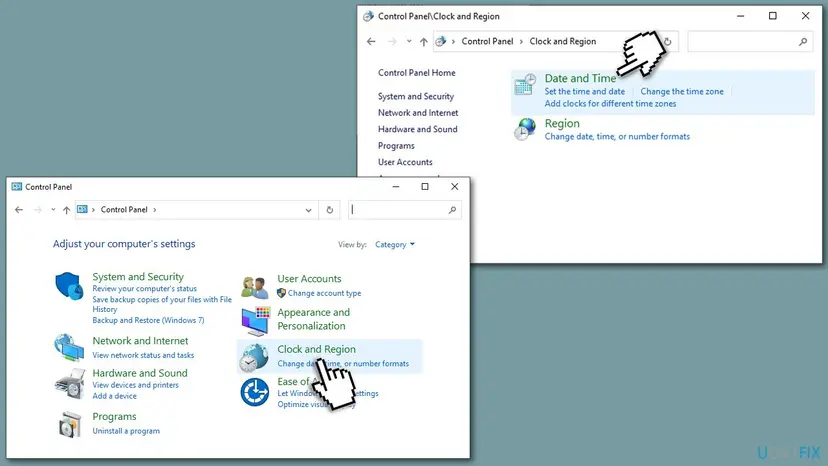Open Date and Time heading link

point(580,78)
